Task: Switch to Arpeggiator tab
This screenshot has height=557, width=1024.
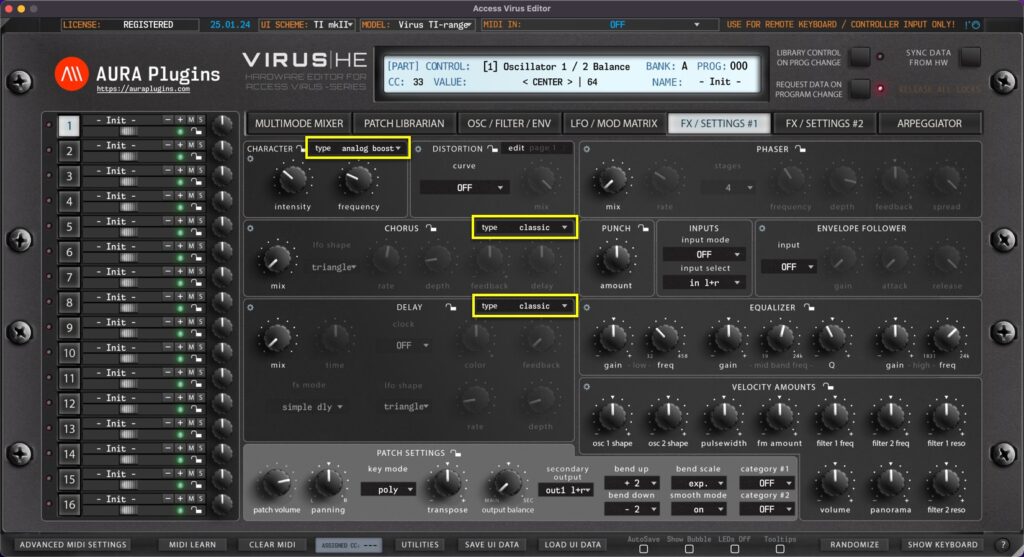Action: point(929,123)
